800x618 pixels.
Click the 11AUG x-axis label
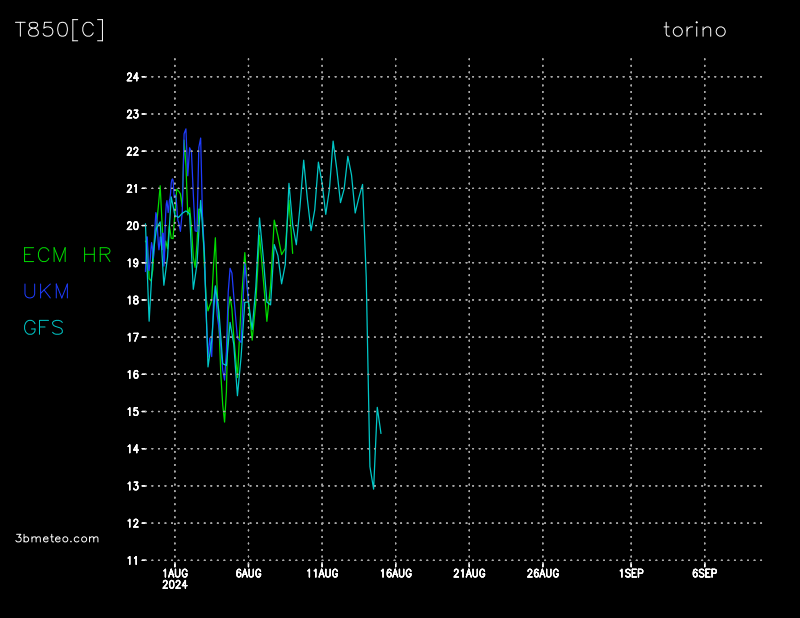(322, 573)
